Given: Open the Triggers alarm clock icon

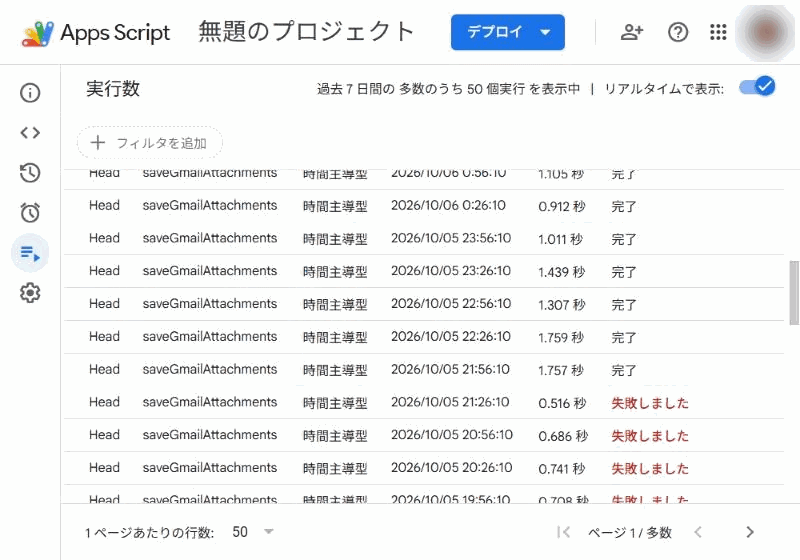Looking at the screenshot, I should coord(30,213).
